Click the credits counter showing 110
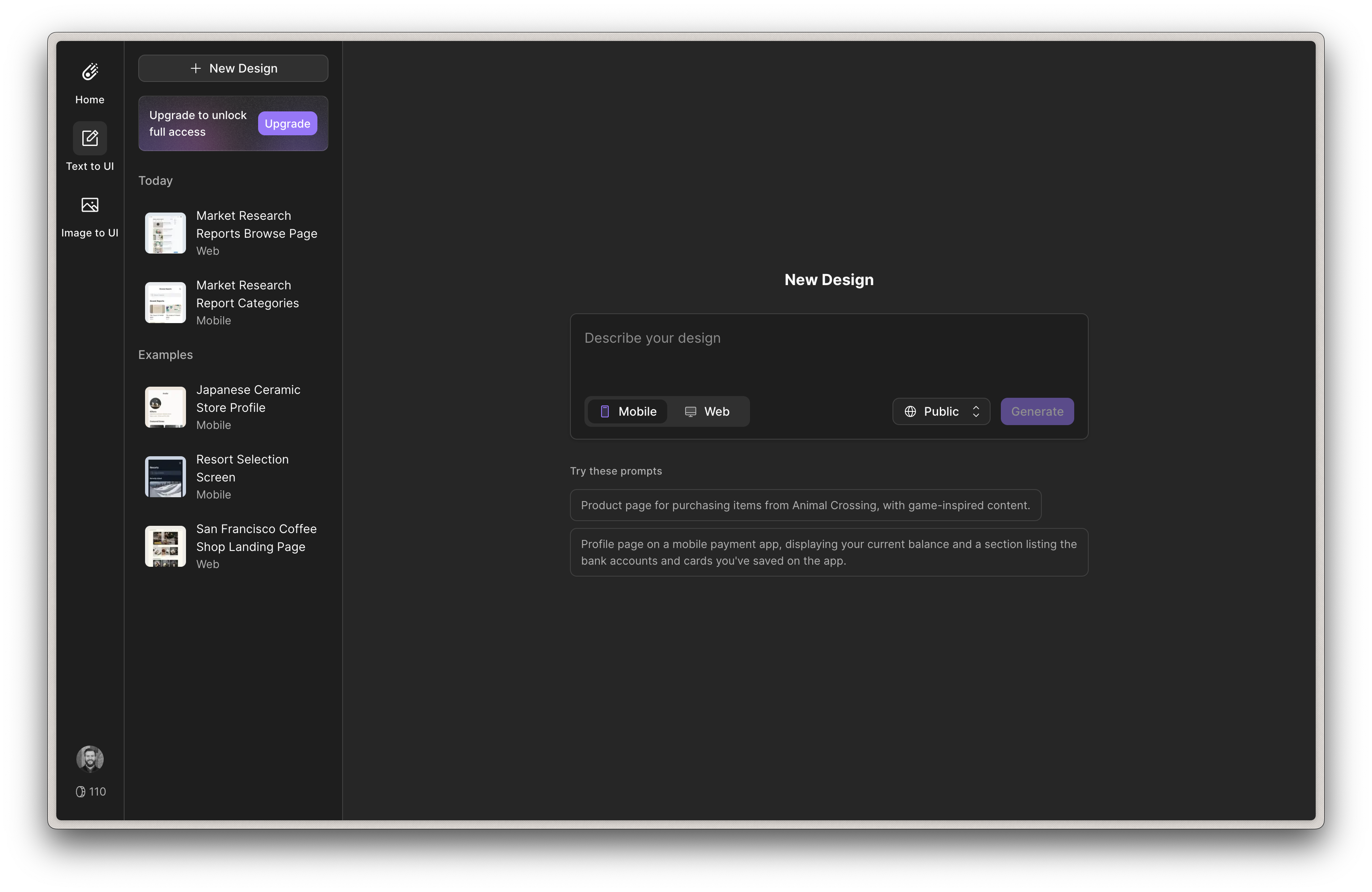 90,792
